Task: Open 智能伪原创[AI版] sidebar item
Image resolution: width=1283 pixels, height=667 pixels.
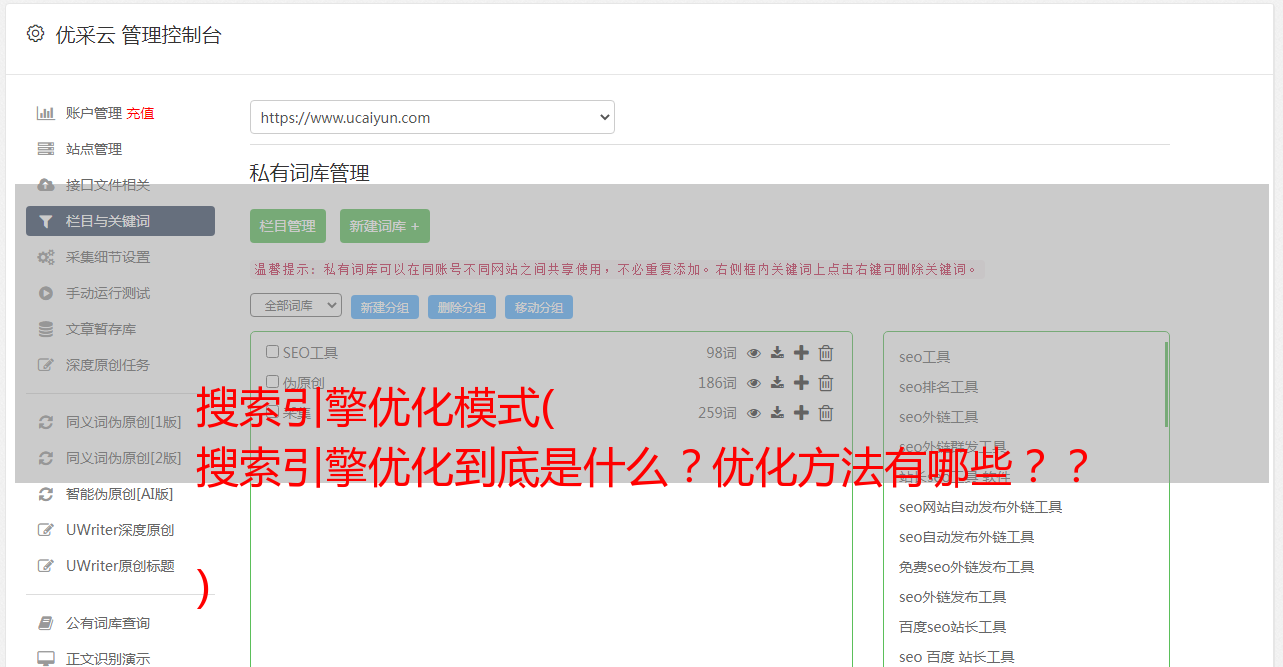Action: click(x=120, y=494)
